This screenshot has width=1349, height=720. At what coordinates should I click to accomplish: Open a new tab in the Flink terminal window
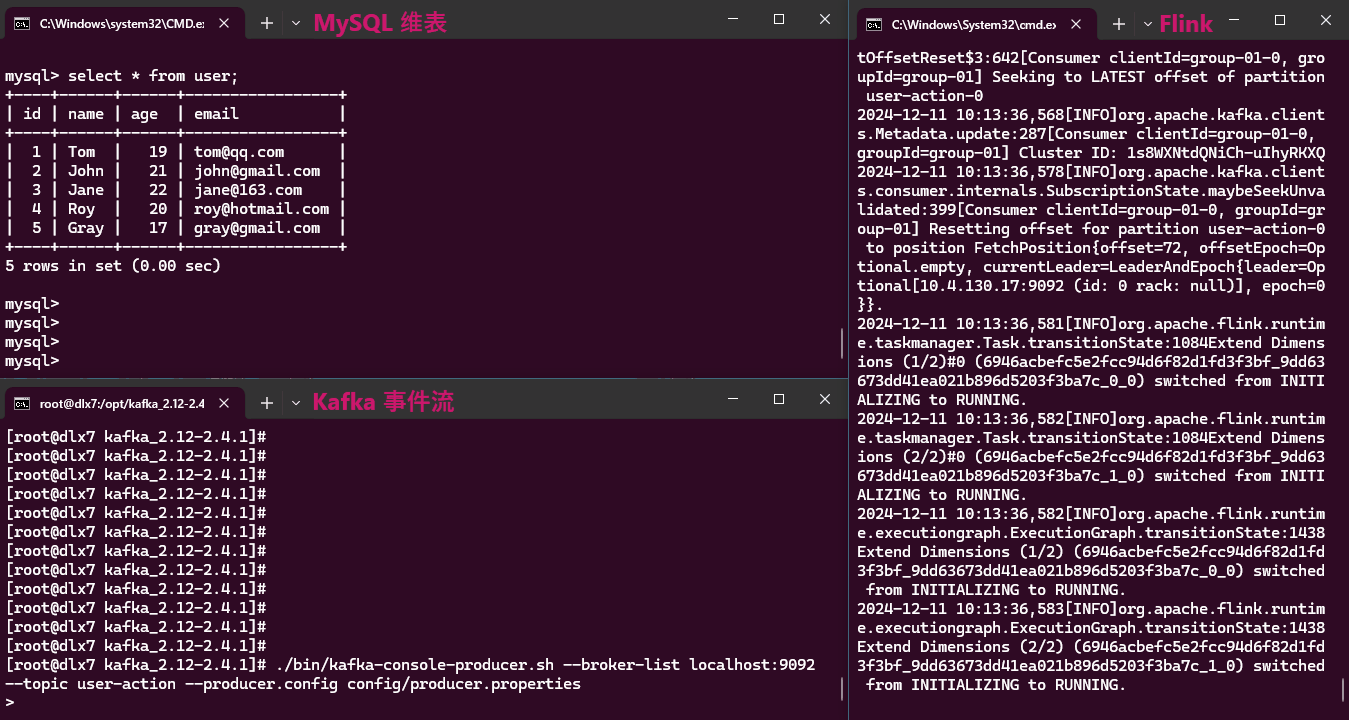(x=1119, y=24)
